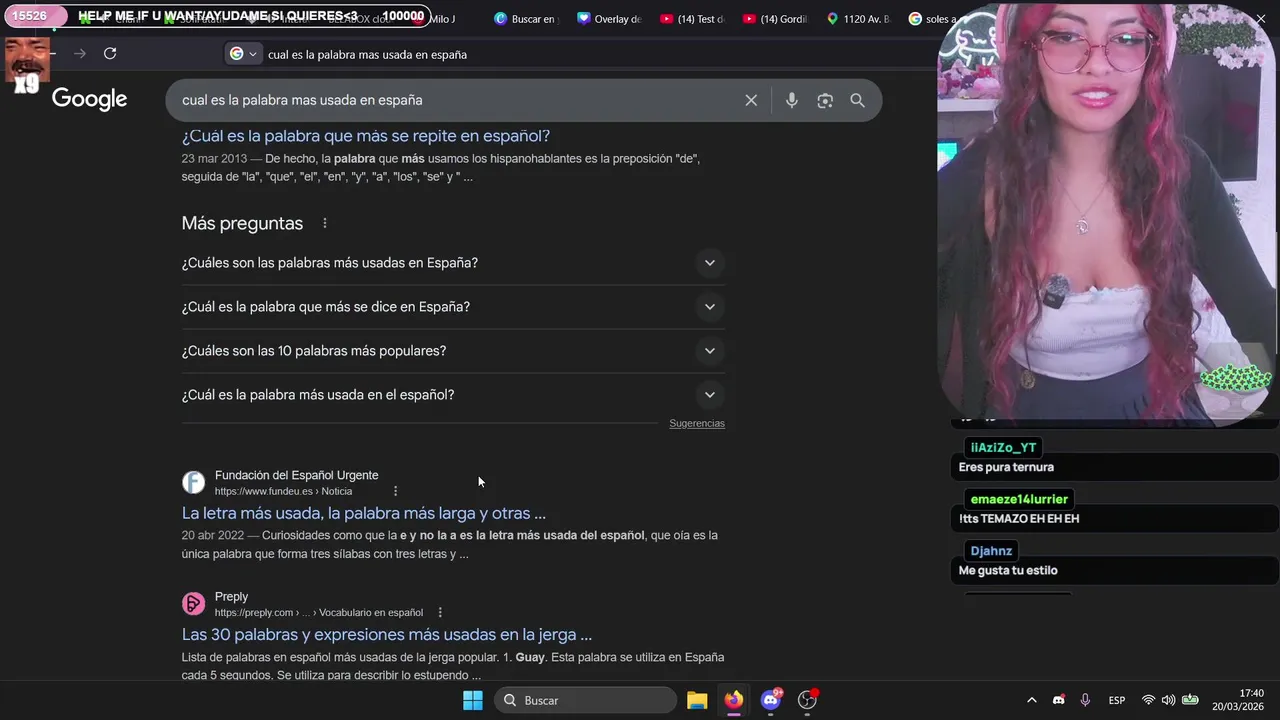The height and width of the screenshot is (720, 1280).
Task: Go to the Google logo homepage
Action: click(x=89, y=99)
